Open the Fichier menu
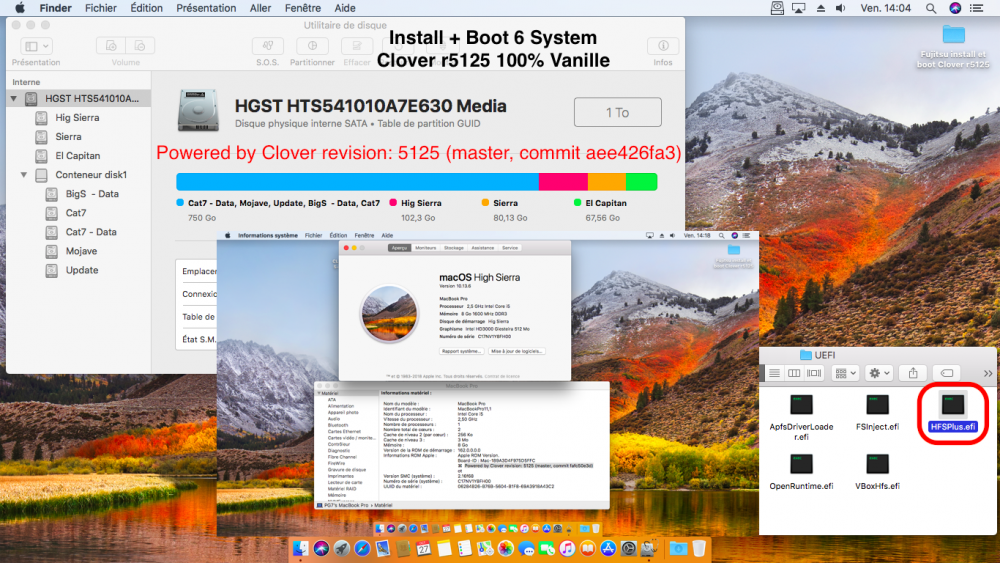1000x563 pixels. click(101, 8)
